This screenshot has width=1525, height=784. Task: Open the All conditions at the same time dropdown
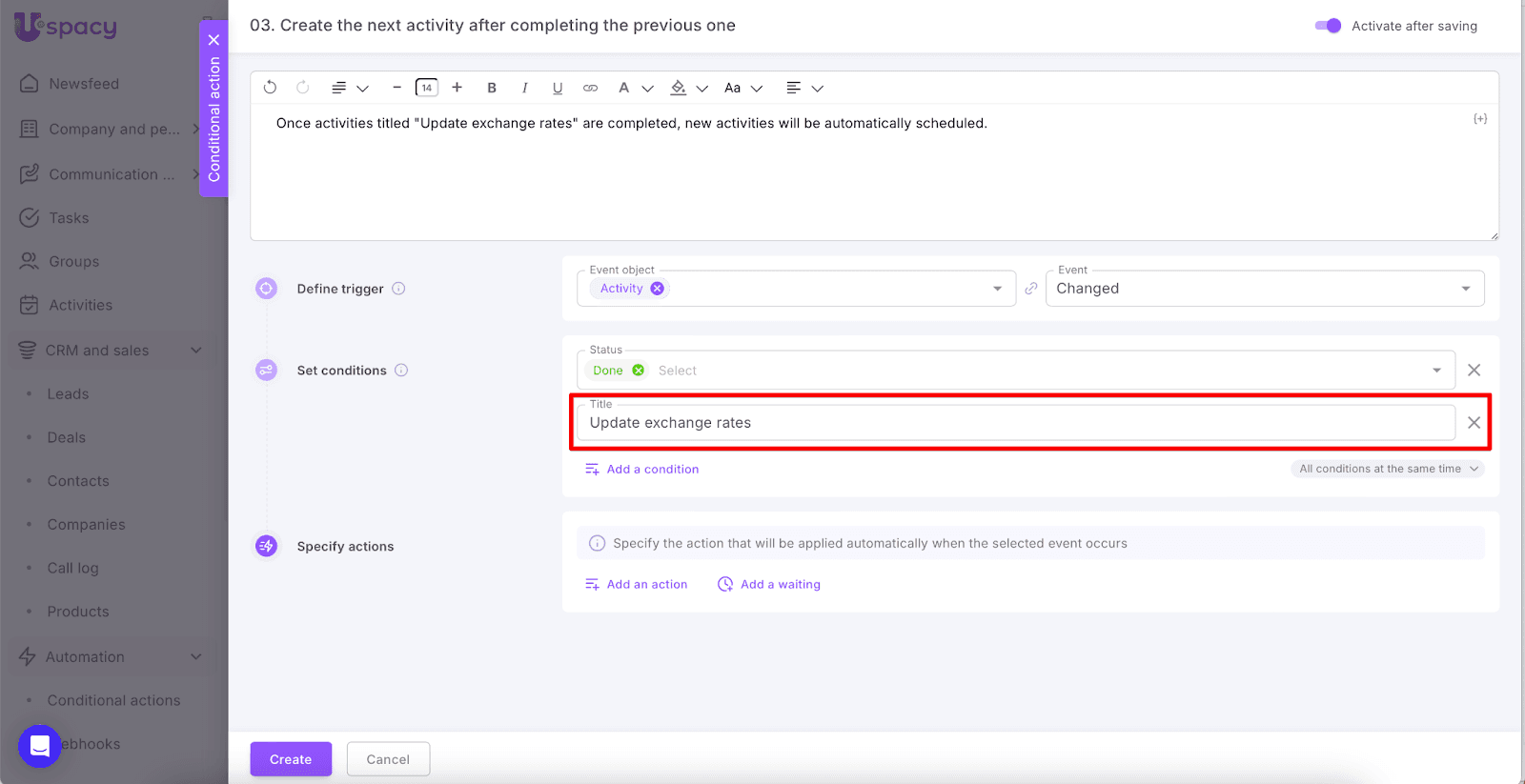pyautogui.click(x=1388, y=469)
